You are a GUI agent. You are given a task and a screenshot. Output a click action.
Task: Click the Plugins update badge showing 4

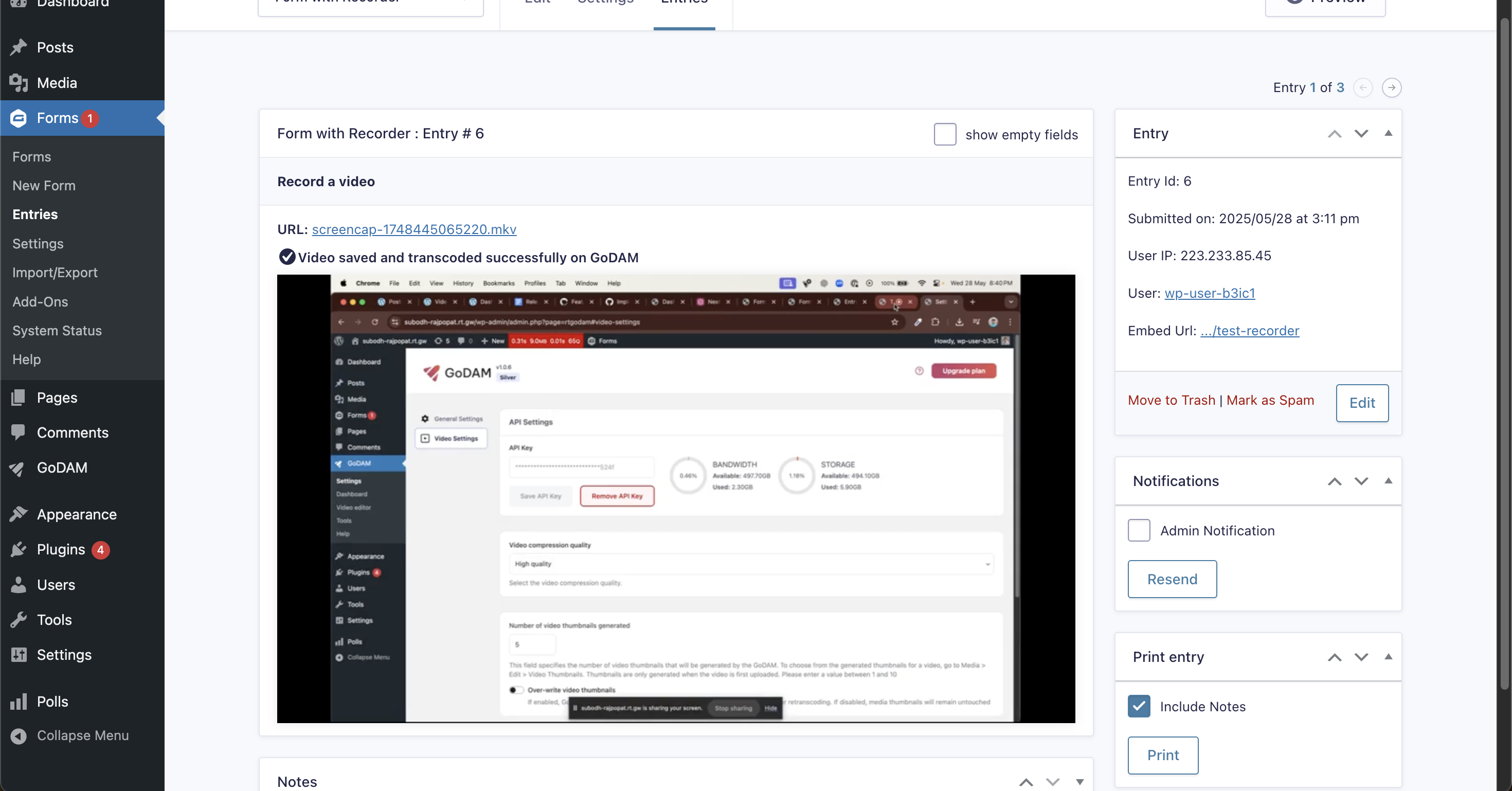(100, 550)
